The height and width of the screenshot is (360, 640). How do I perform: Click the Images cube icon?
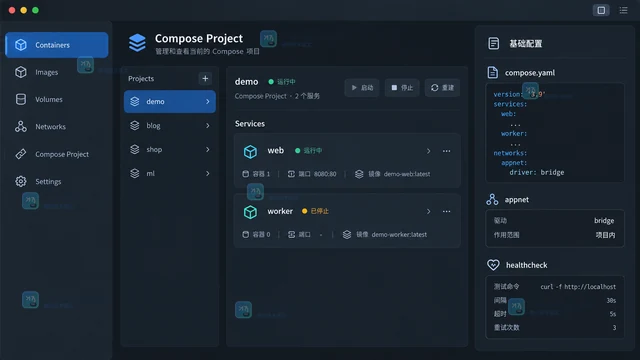(21, 72)
